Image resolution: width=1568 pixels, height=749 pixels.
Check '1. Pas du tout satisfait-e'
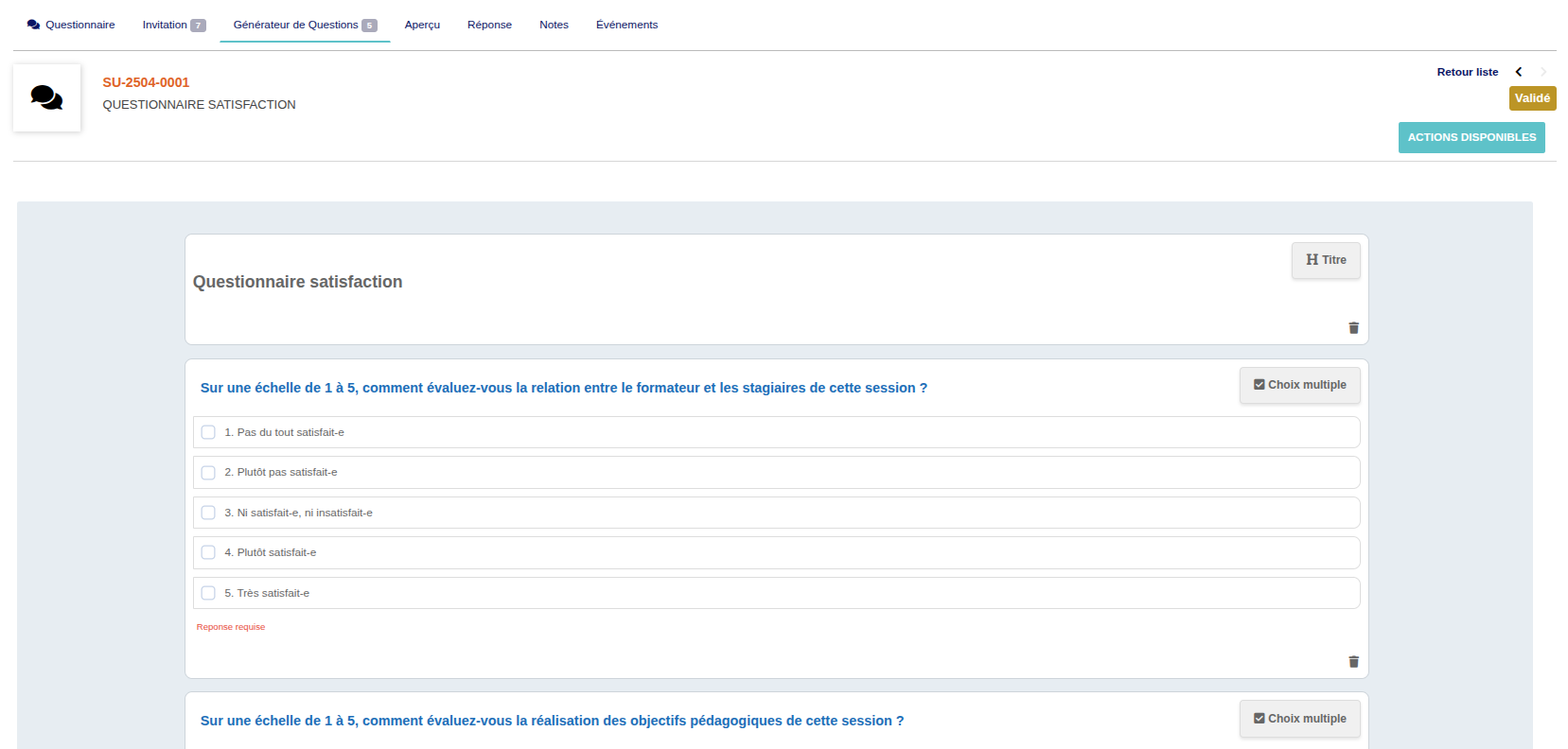(208, 432)
